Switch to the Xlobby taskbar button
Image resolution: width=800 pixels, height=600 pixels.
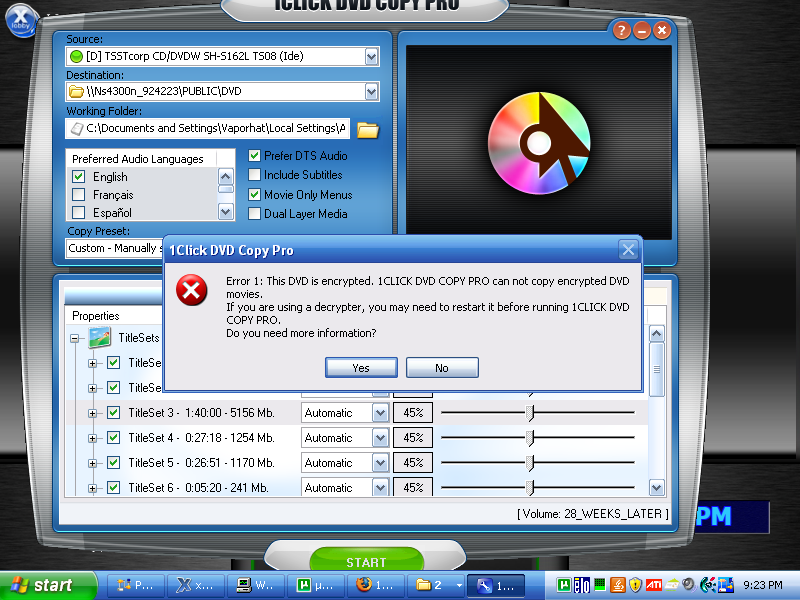(x=196, y=585)
